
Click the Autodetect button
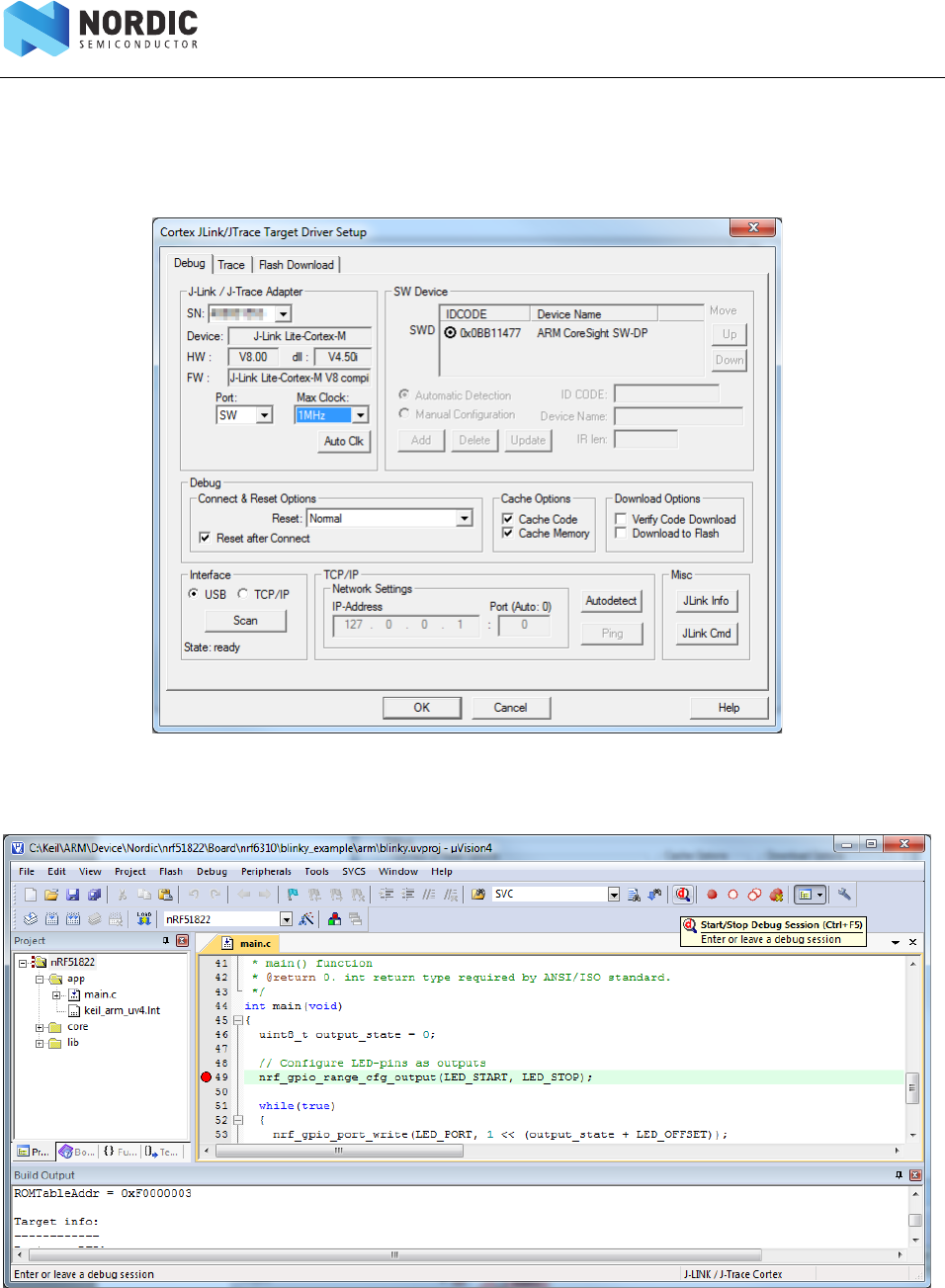611,601
